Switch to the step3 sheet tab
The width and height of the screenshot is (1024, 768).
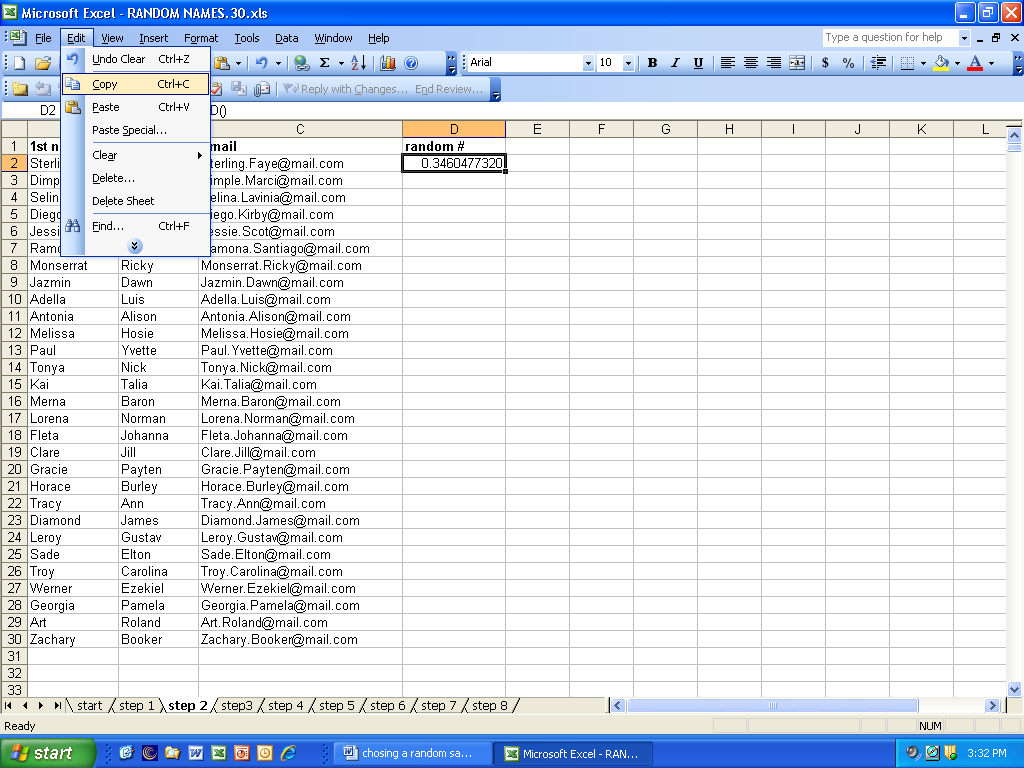[236, 705]
